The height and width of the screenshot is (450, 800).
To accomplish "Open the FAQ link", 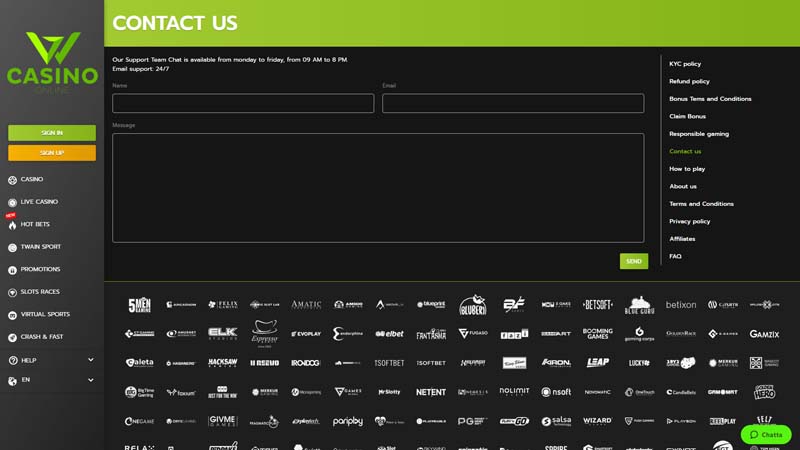I will point(675,257).
